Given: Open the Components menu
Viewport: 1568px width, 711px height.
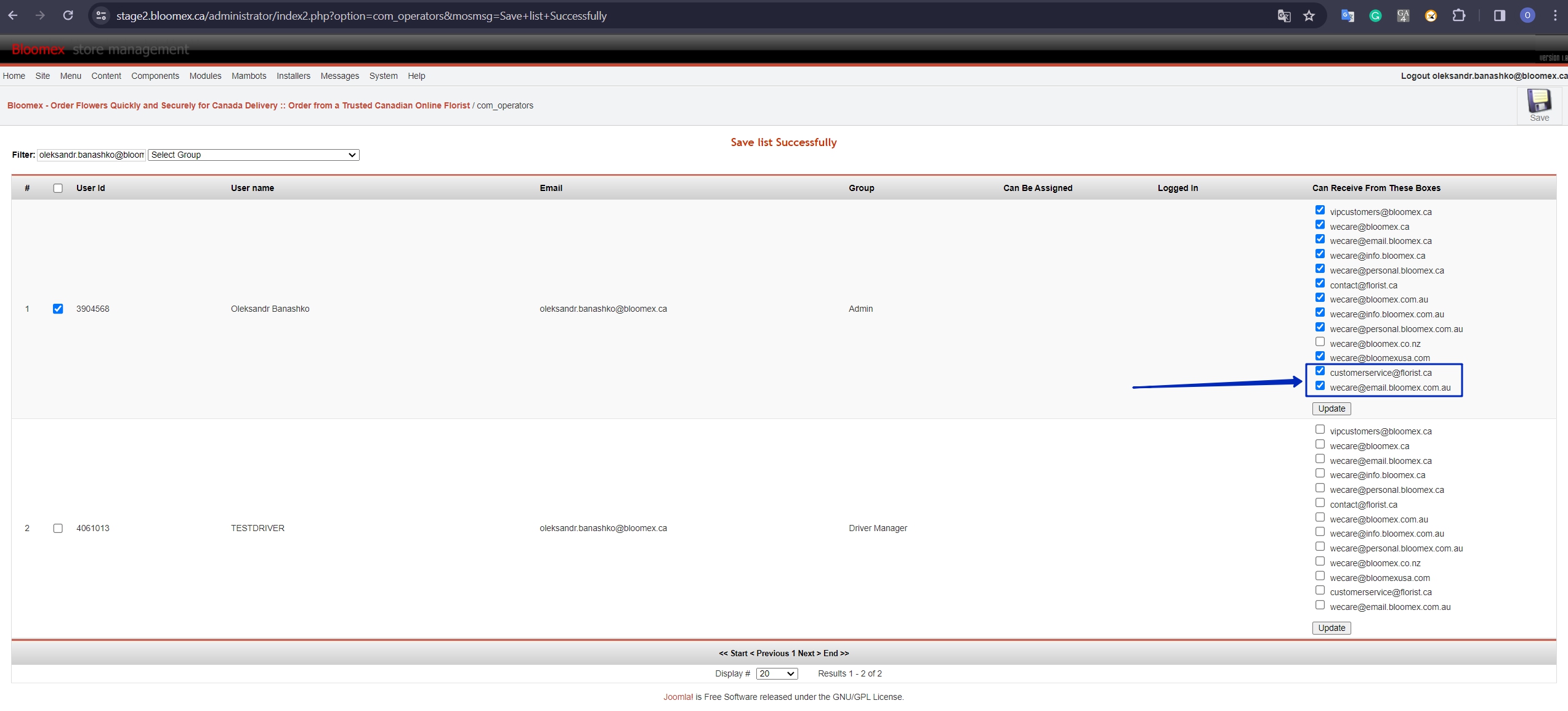Looking at the screenshot, I should [x=155, y=76].
